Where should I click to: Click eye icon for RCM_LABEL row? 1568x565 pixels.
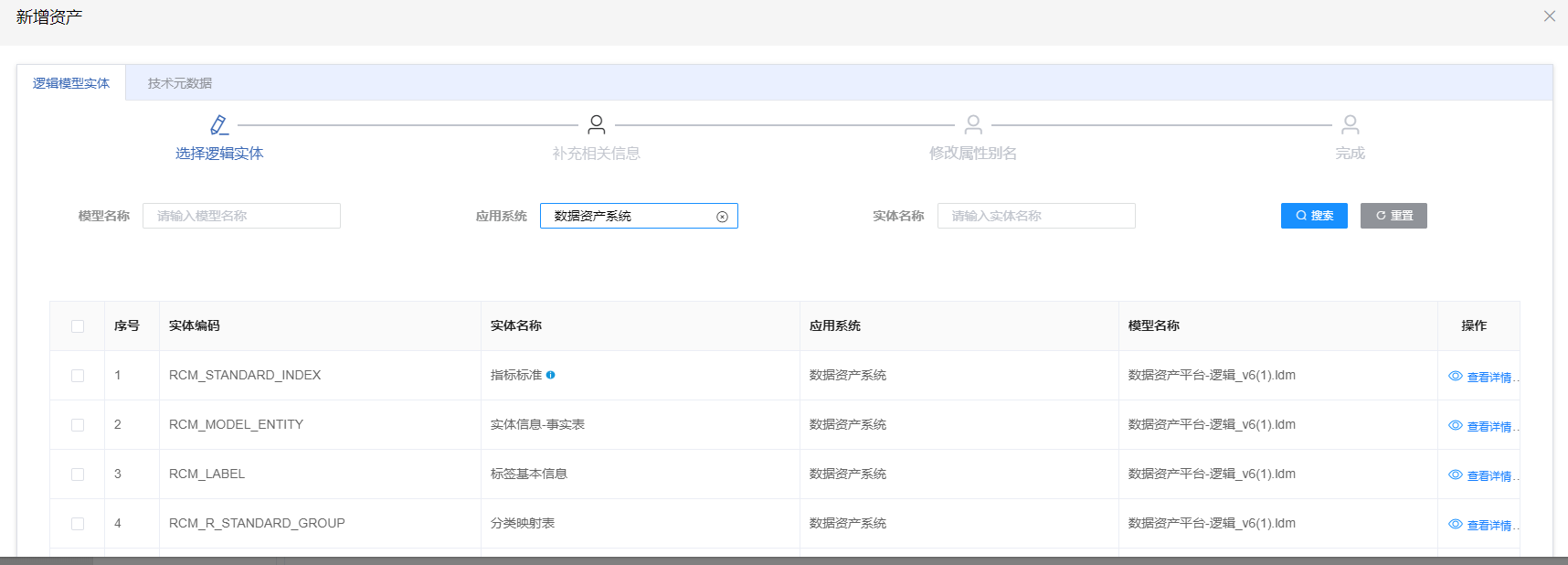coord(1456,475)
